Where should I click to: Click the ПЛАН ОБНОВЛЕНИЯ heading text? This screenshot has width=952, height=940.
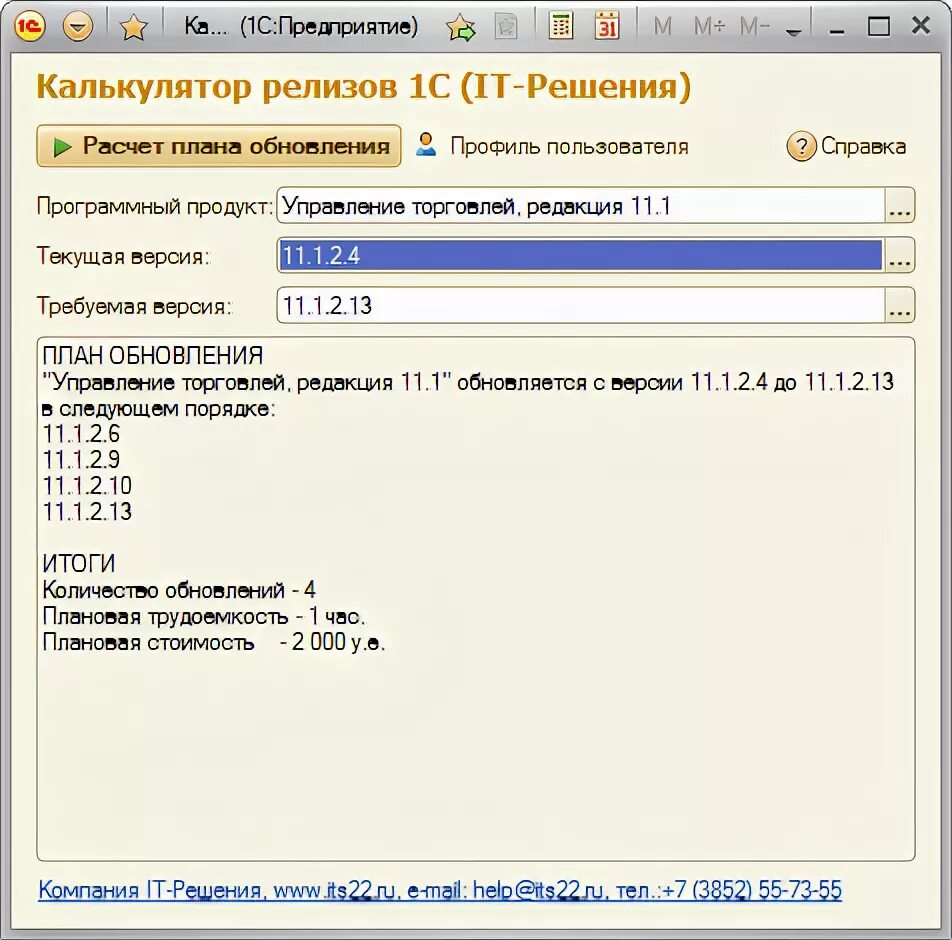[x=153, y=356]
